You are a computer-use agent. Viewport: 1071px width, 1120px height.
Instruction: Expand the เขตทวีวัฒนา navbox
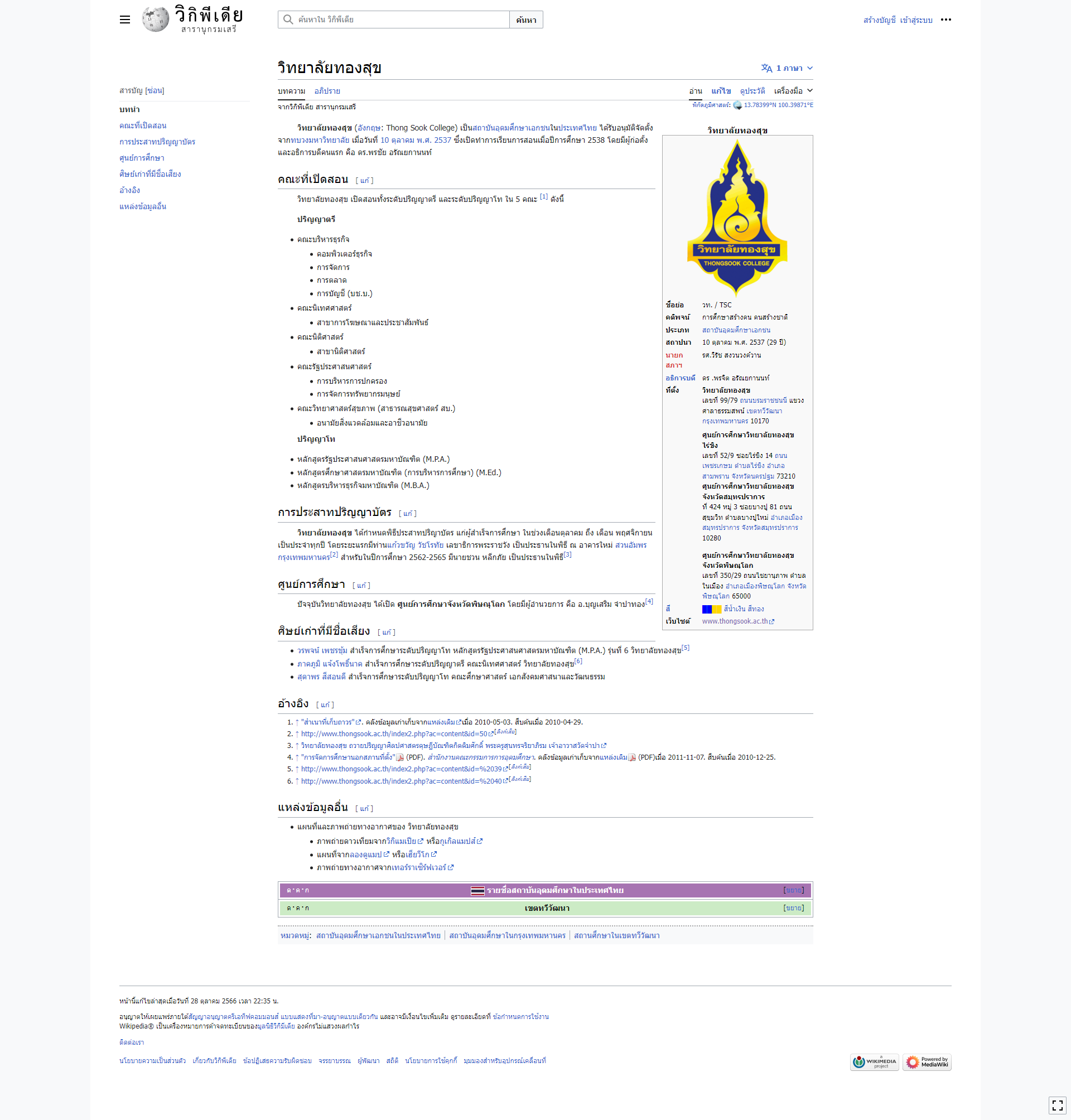pyautogui.click(x=793, y=907)
